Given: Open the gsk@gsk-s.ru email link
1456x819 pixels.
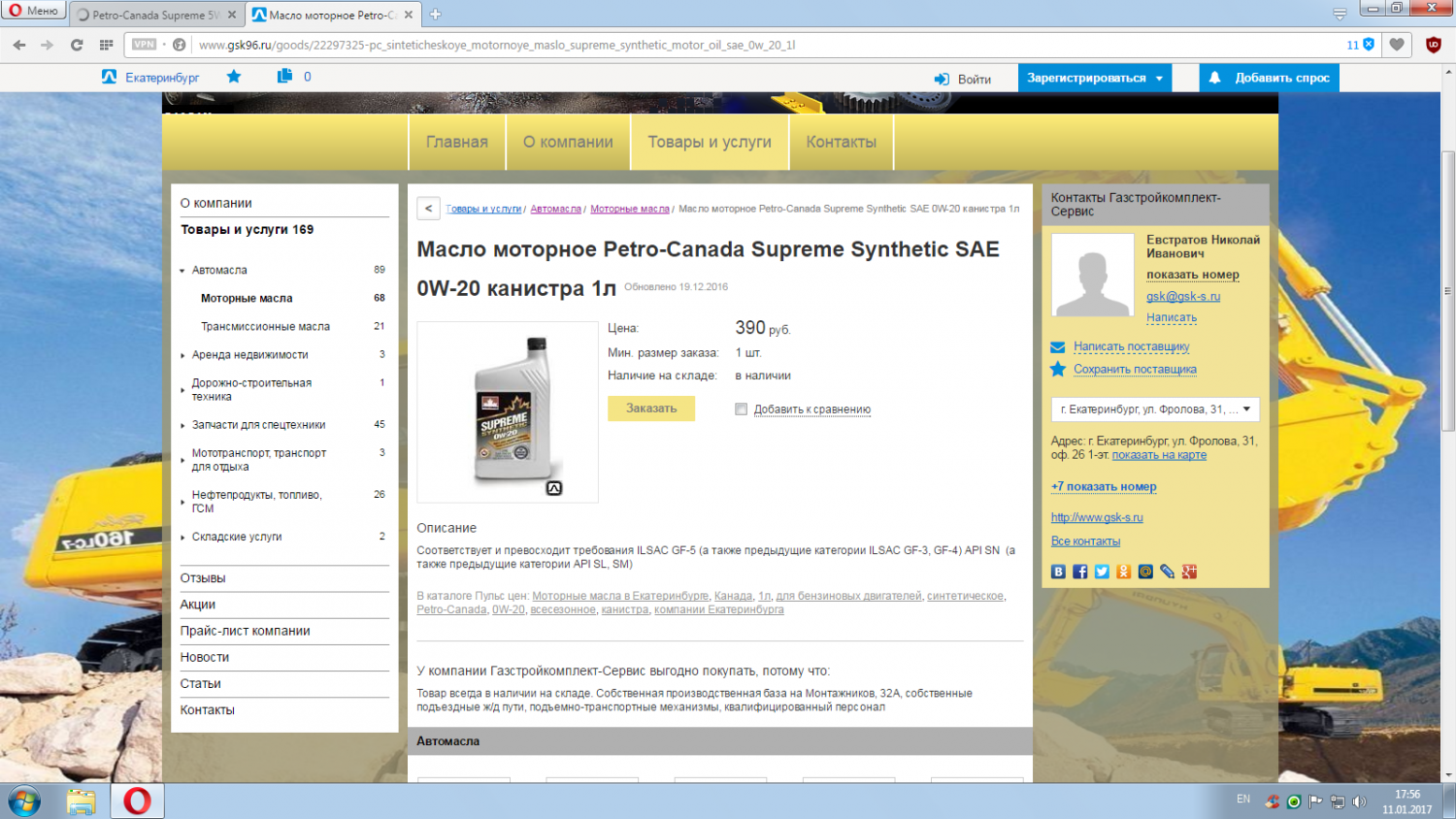Looking at the screenshot, I should coord(1183,296).
